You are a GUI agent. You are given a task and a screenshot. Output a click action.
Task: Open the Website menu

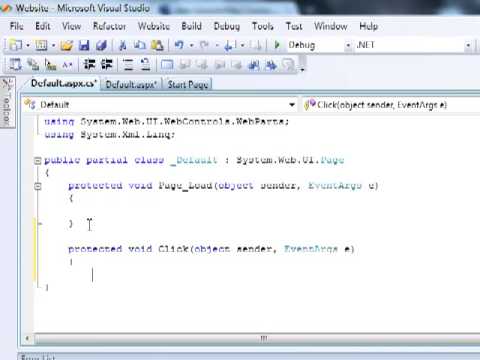tap(154, 26)
